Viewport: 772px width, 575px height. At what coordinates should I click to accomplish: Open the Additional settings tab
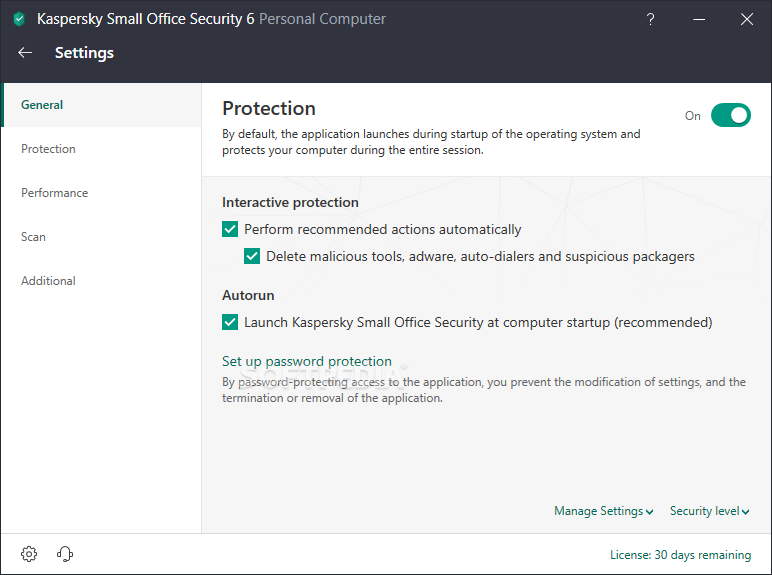(x=101, y=281)
